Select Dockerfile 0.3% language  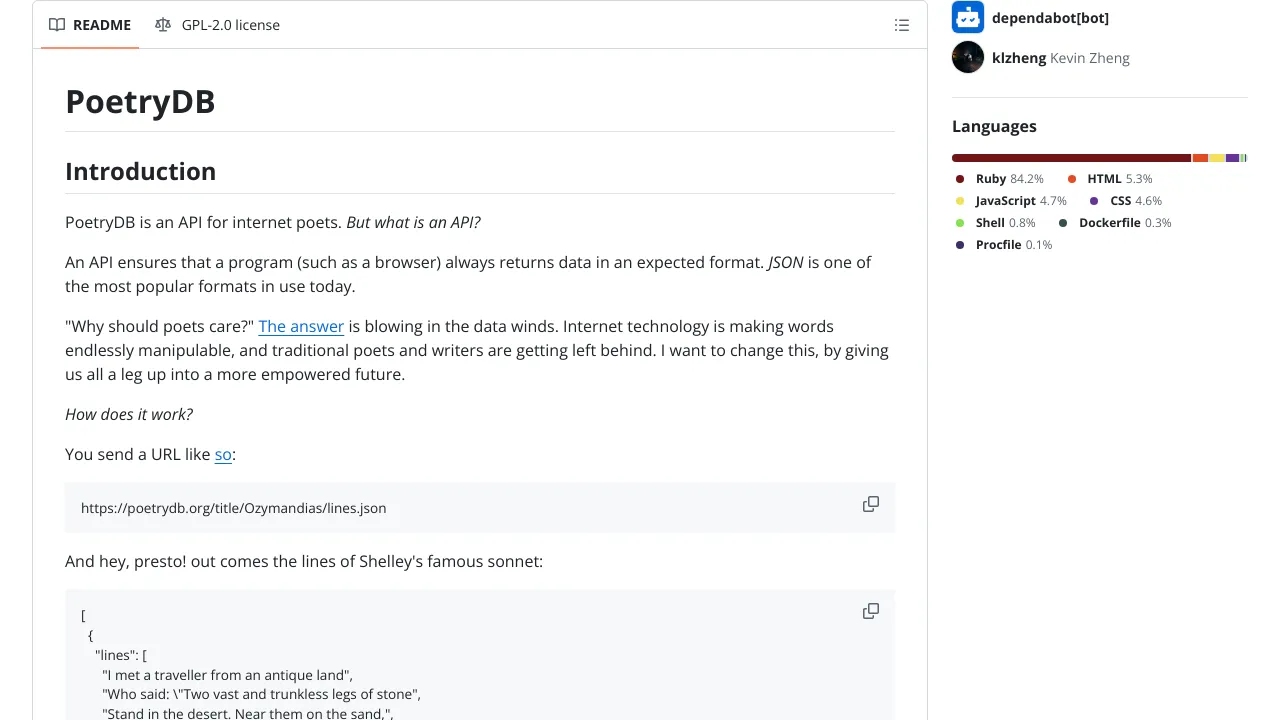point(1114,223)
